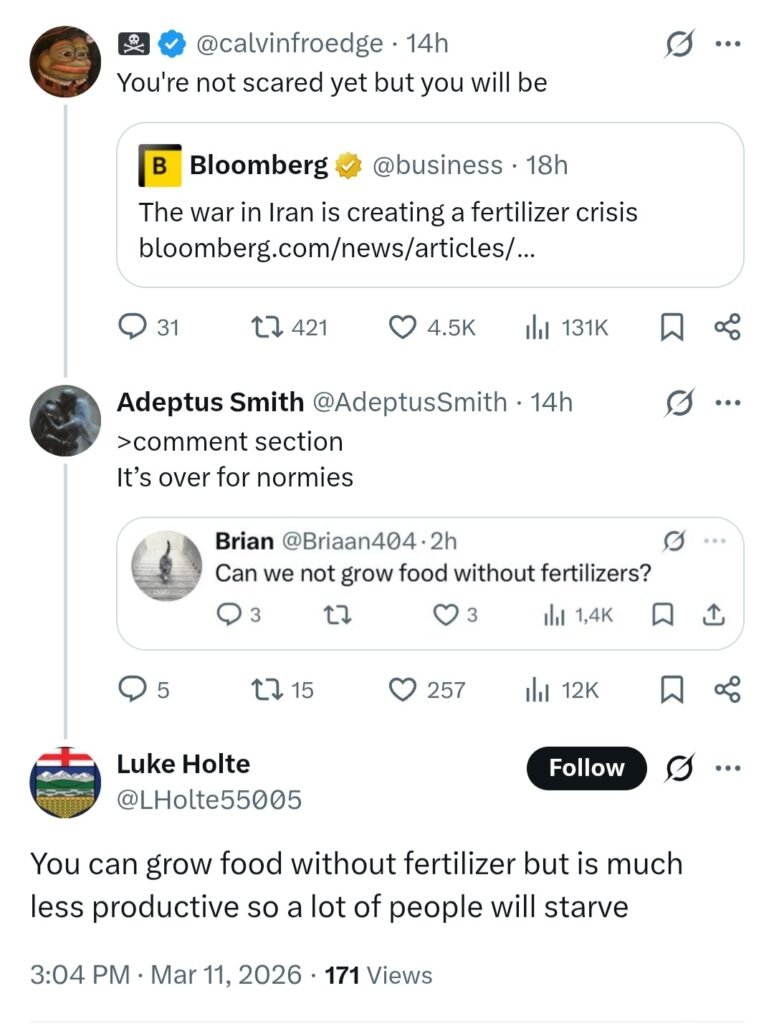Screen dimensions: 774x1024
Task: Reply to Adeptus Smith's post
Action: tap(131, 689)
